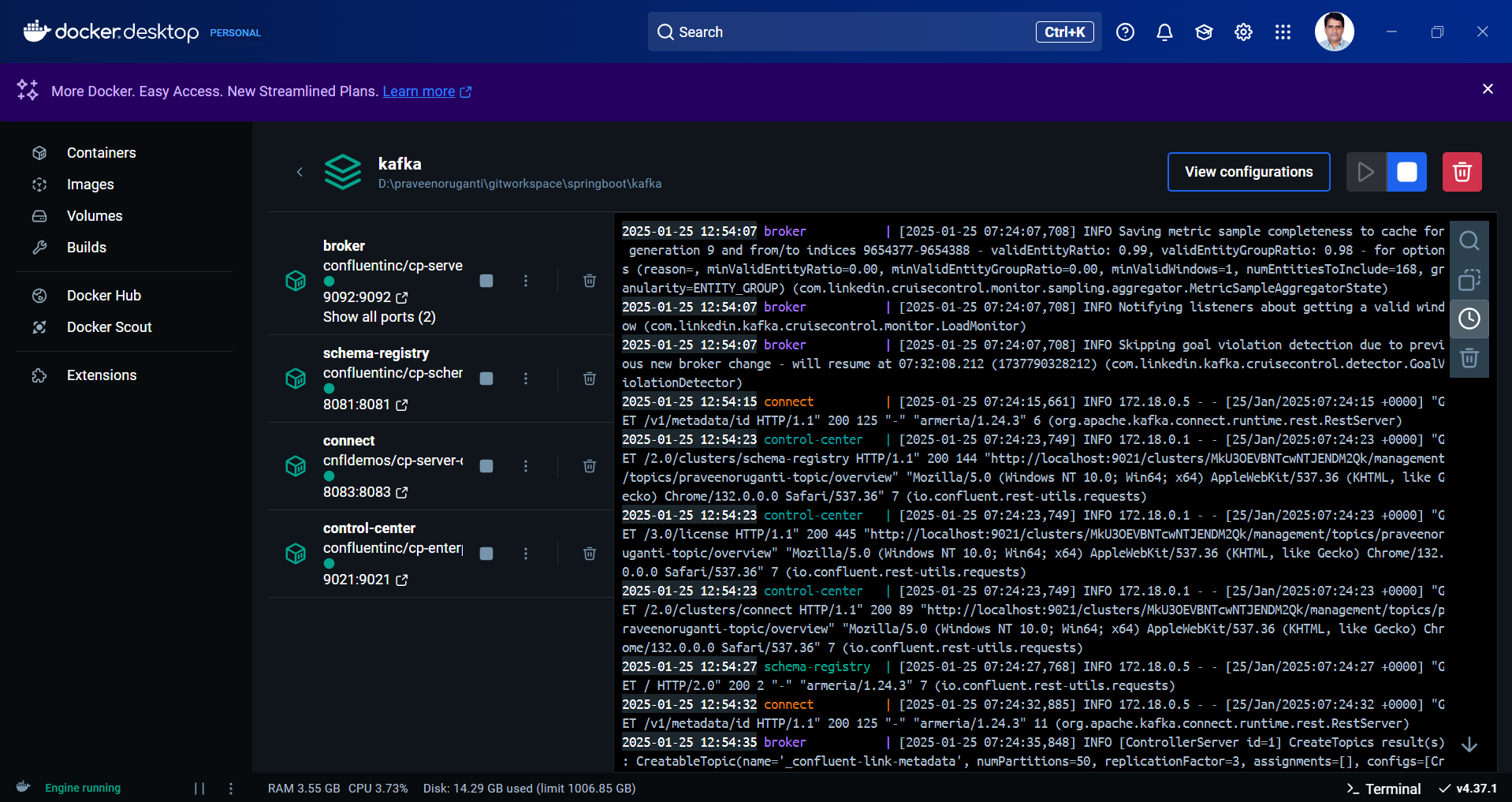Open the Learning center graduation cap icon

1204,32
